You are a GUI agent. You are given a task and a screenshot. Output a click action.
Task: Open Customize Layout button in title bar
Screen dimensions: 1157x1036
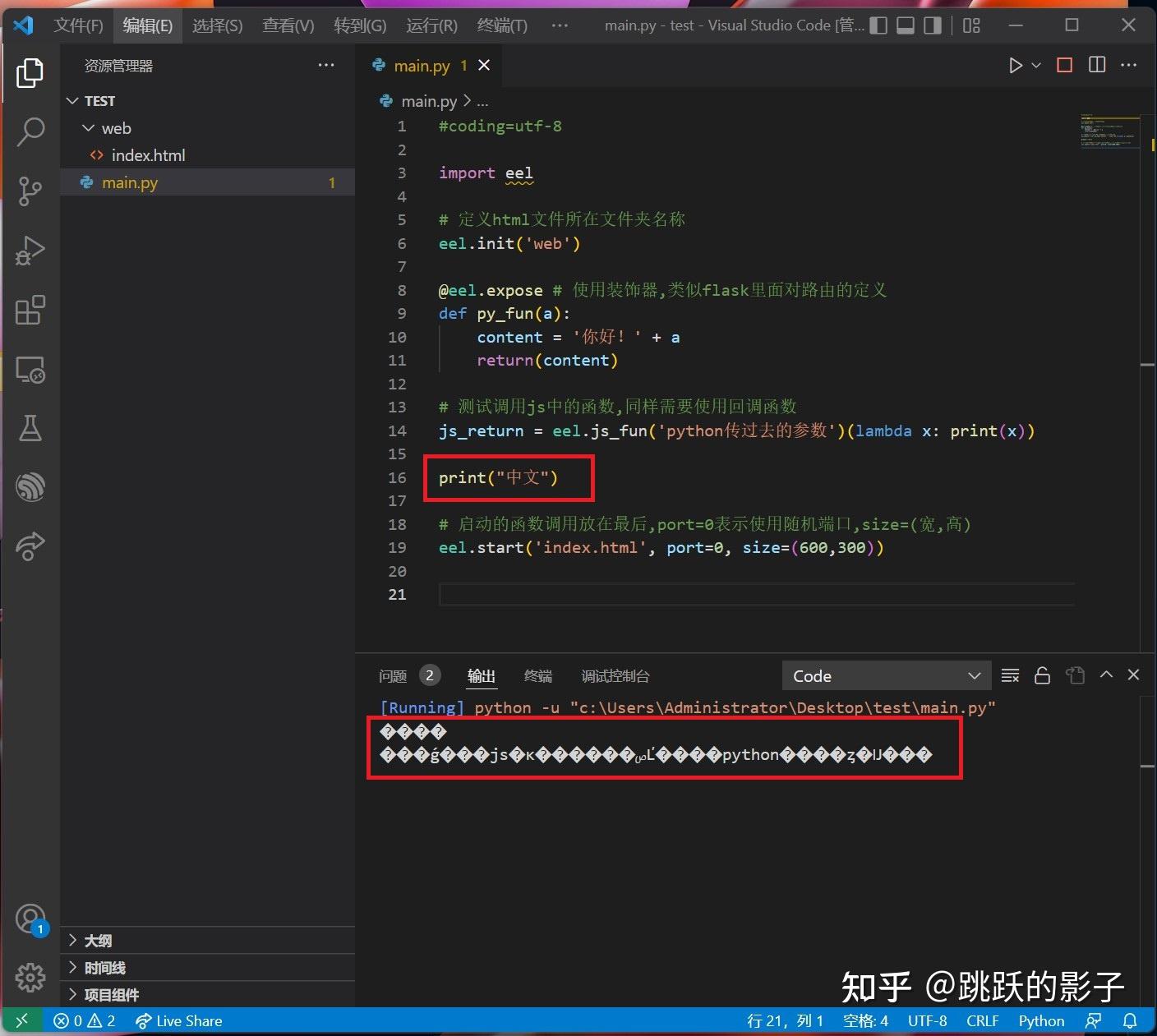pos(972,25)
